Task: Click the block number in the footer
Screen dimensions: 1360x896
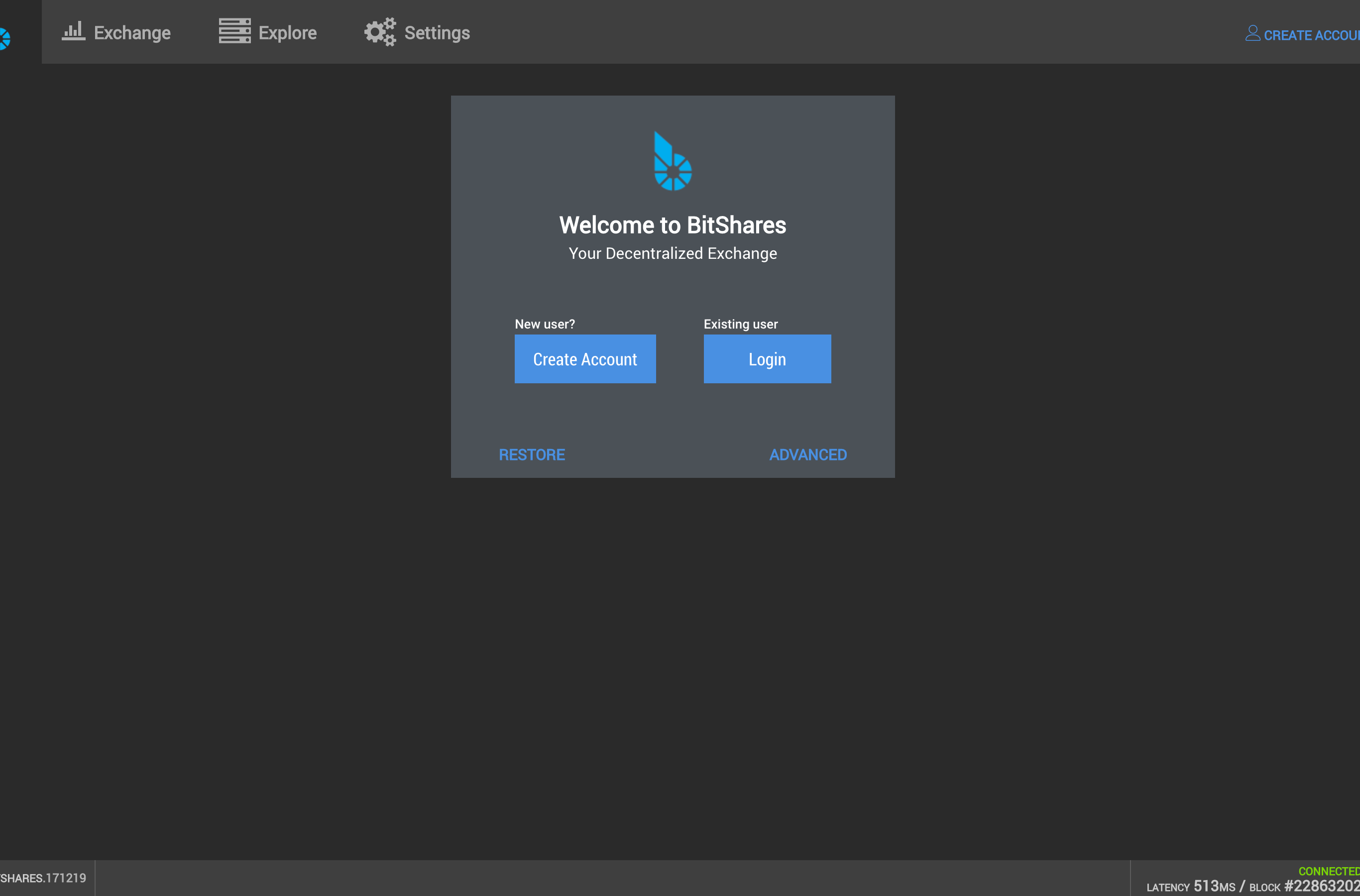Action: (1322, 886)
